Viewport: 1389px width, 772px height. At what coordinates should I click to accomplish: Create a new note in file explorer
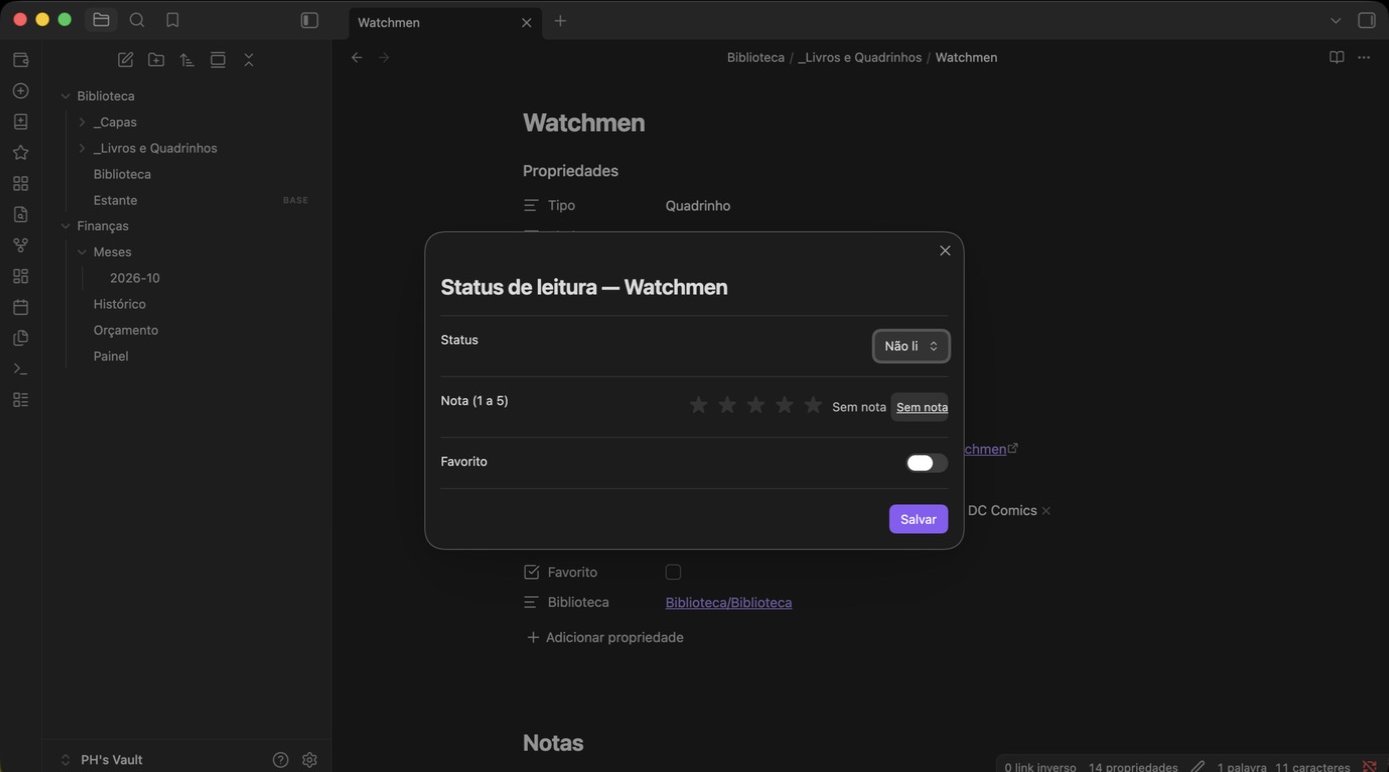(x=125, y=60)
